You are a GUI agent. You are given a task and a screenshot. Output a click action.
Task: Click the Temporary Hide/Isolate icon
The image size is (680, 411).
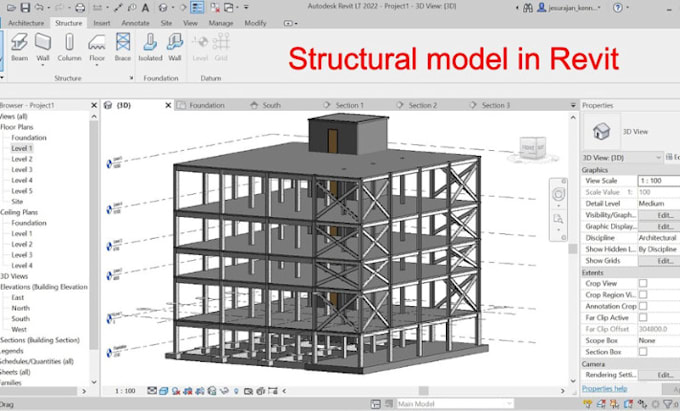[x=224, y=391]
